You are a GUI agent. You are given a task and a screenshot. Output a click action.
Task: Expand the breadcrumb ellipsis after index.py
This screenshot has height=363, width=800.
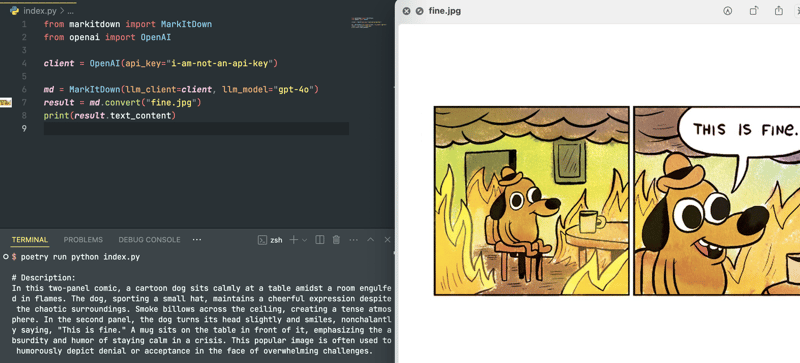coord(70,11)
